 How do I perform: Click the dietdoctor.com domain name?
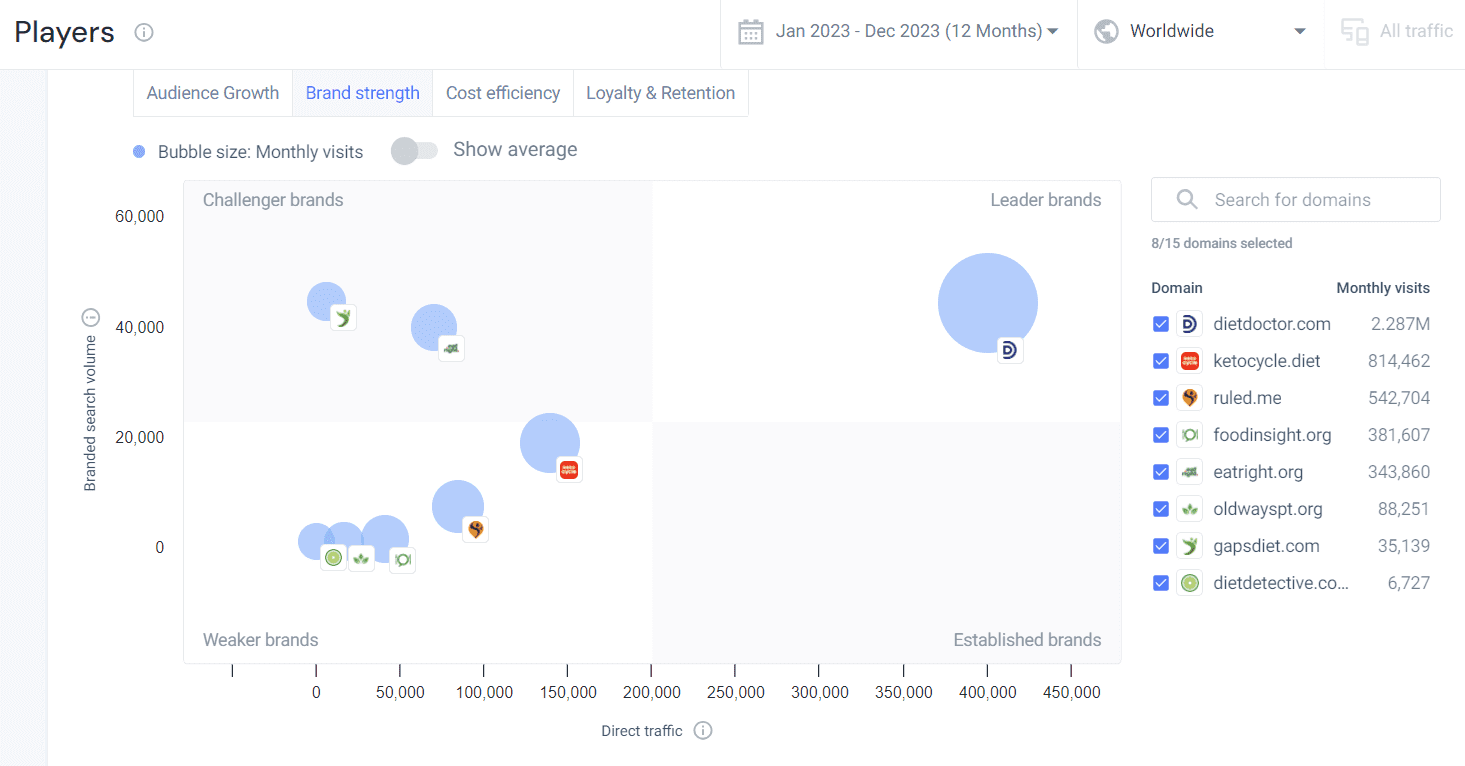[x=1271, y=324]
